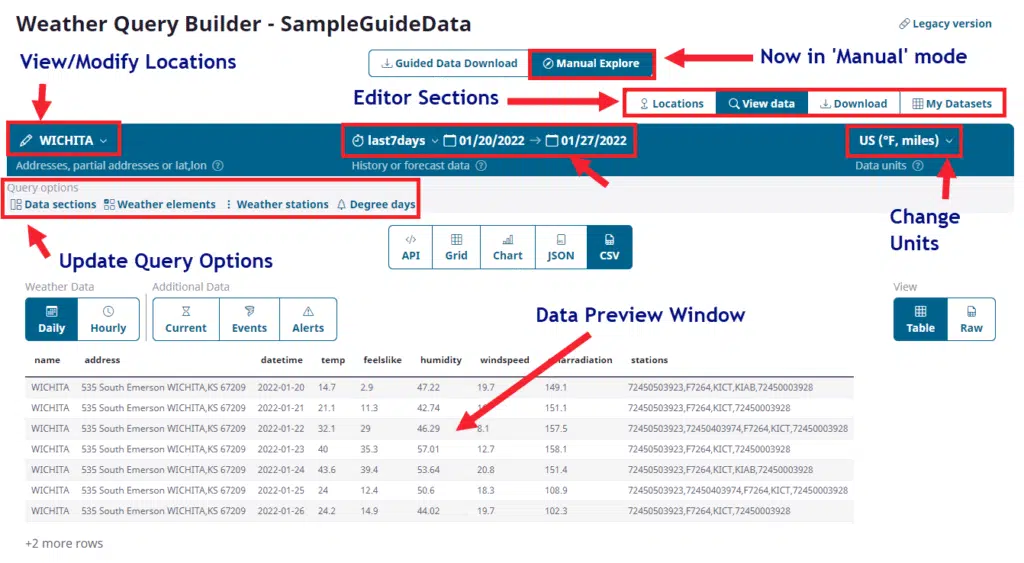Open the Locations editor tab

(671, 103)
